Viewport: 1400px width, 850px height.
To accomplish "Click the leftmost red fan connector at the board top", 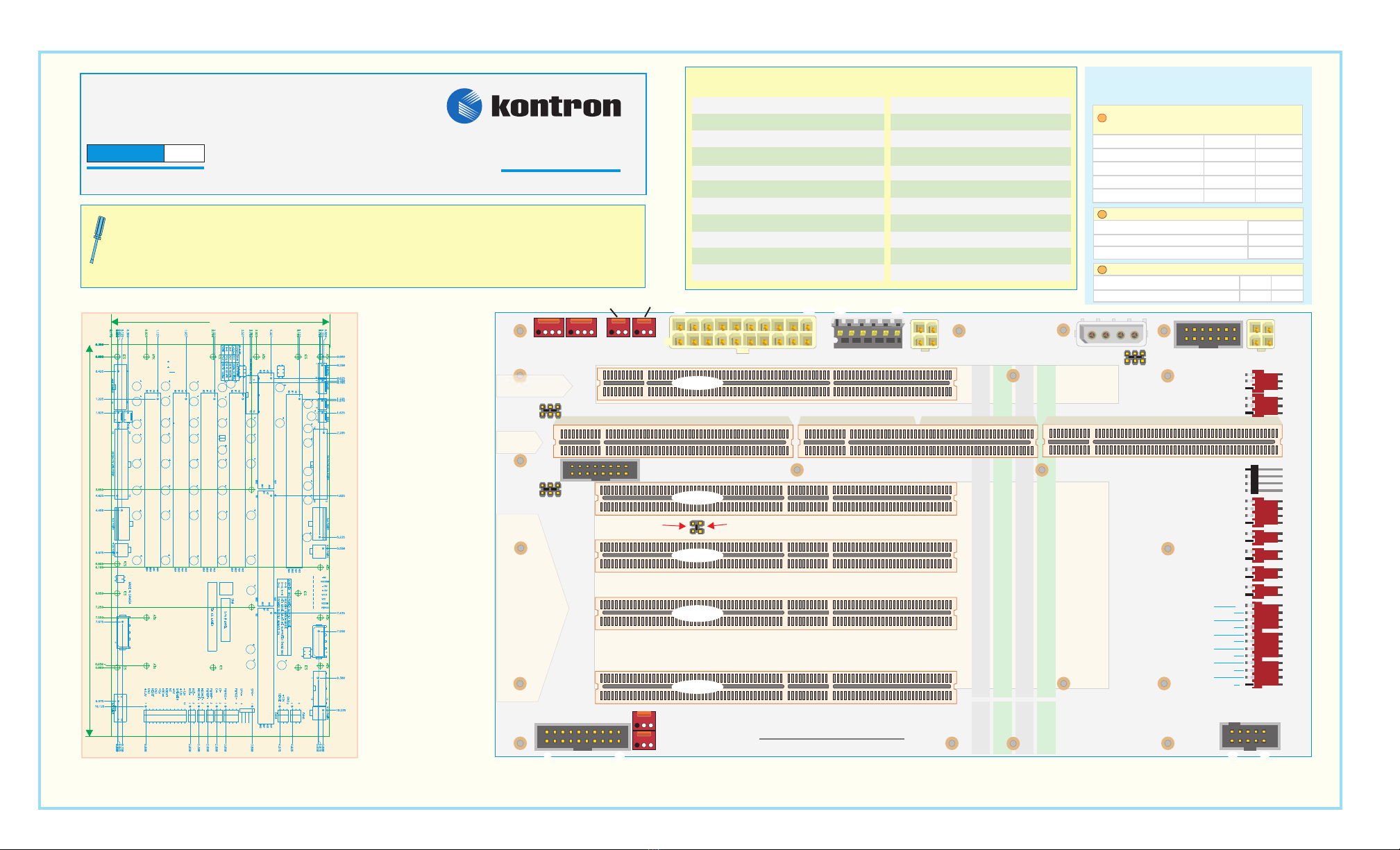I will 548,328.
